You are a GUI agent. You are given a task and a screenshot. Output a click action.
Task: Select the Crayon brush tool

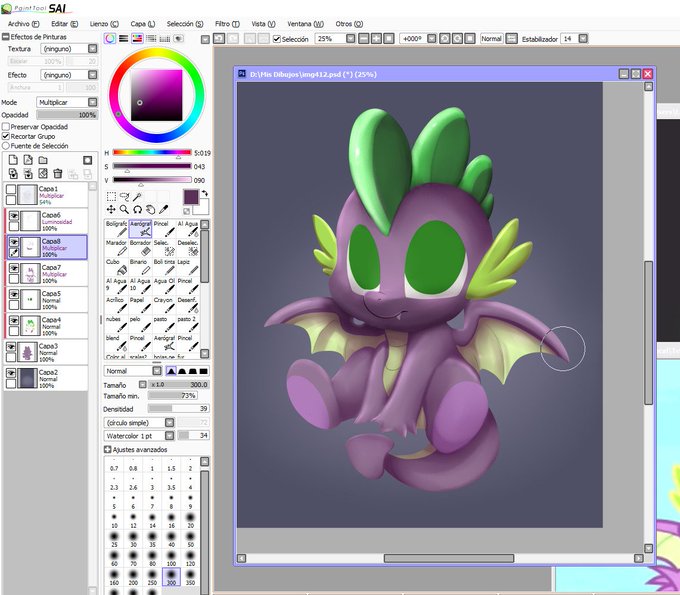164,305
